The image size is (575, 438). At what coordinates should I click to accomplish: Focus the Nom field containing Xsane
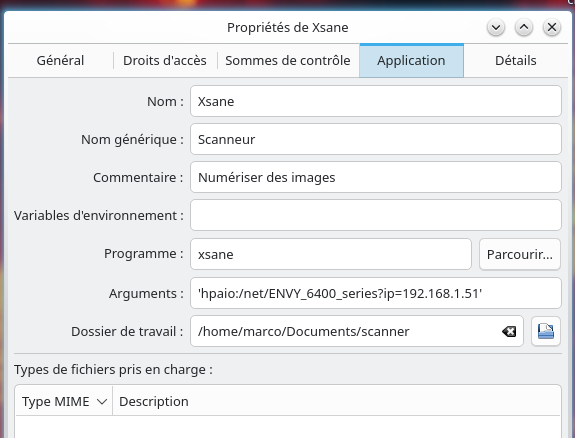pos(376,101)
